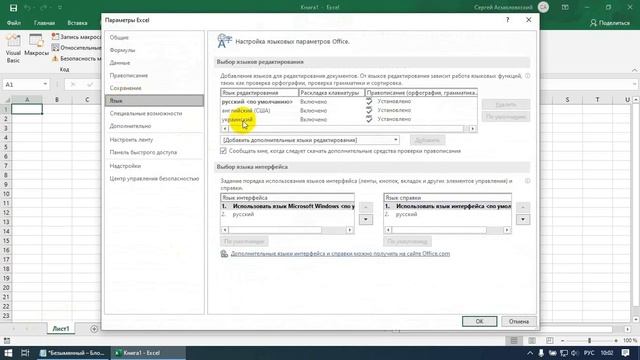Viewport: 640px width, 360px height.
Task: Select Page Break Preview icon
Action: (550, 340)
